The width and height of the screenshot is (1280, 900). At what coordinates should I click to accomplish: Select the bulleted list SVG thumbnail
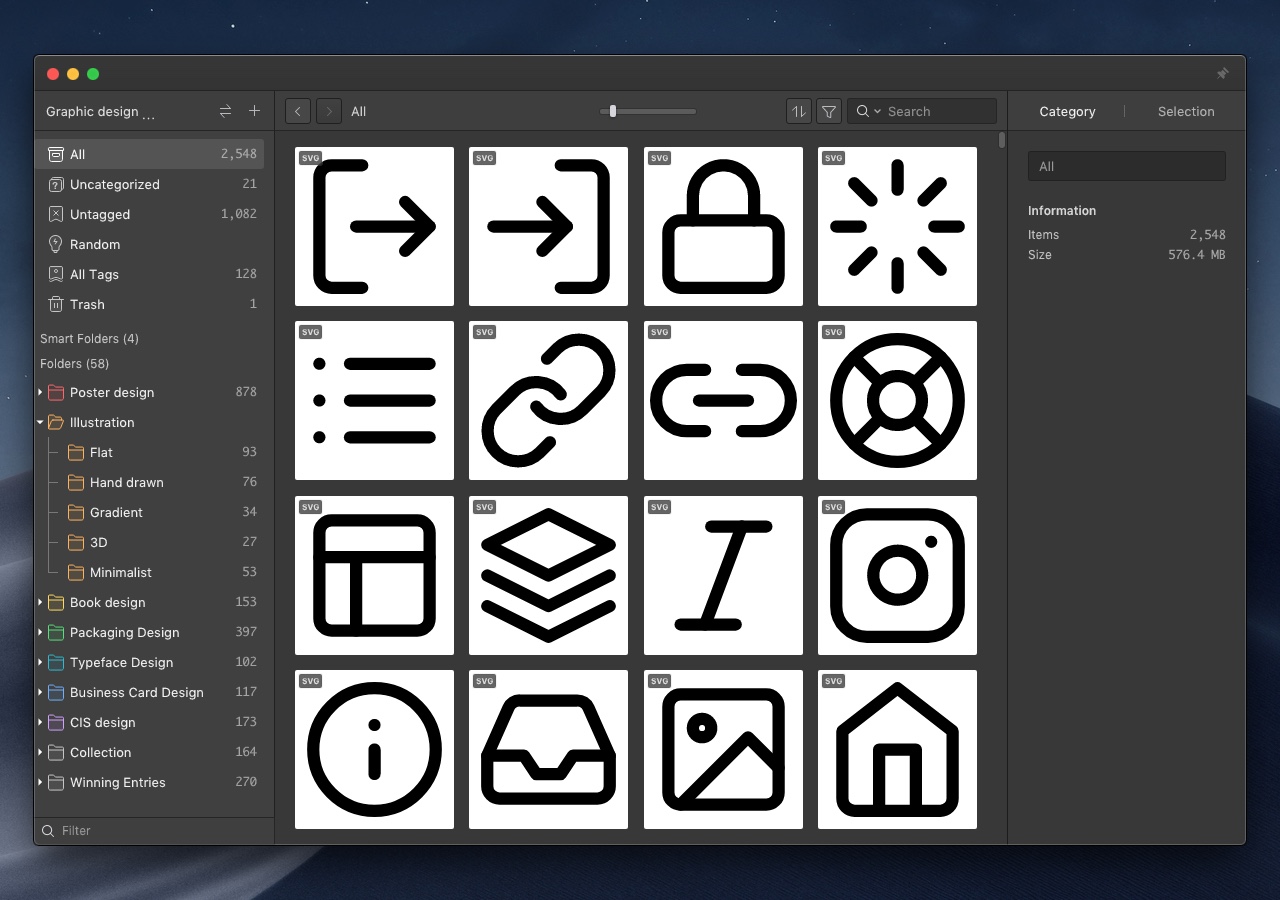click(x=374, y=400)
